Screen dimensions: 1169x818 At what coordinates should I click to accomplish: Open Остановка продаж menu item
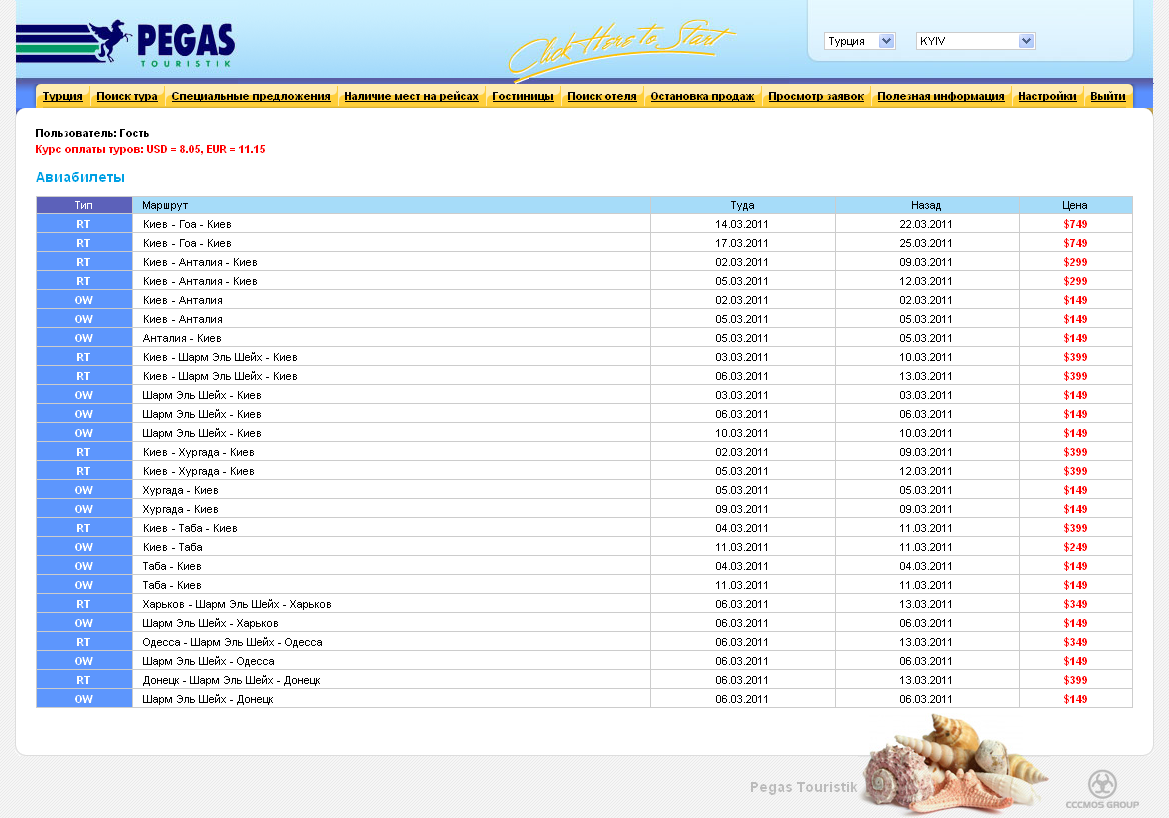tap(702, 96)
